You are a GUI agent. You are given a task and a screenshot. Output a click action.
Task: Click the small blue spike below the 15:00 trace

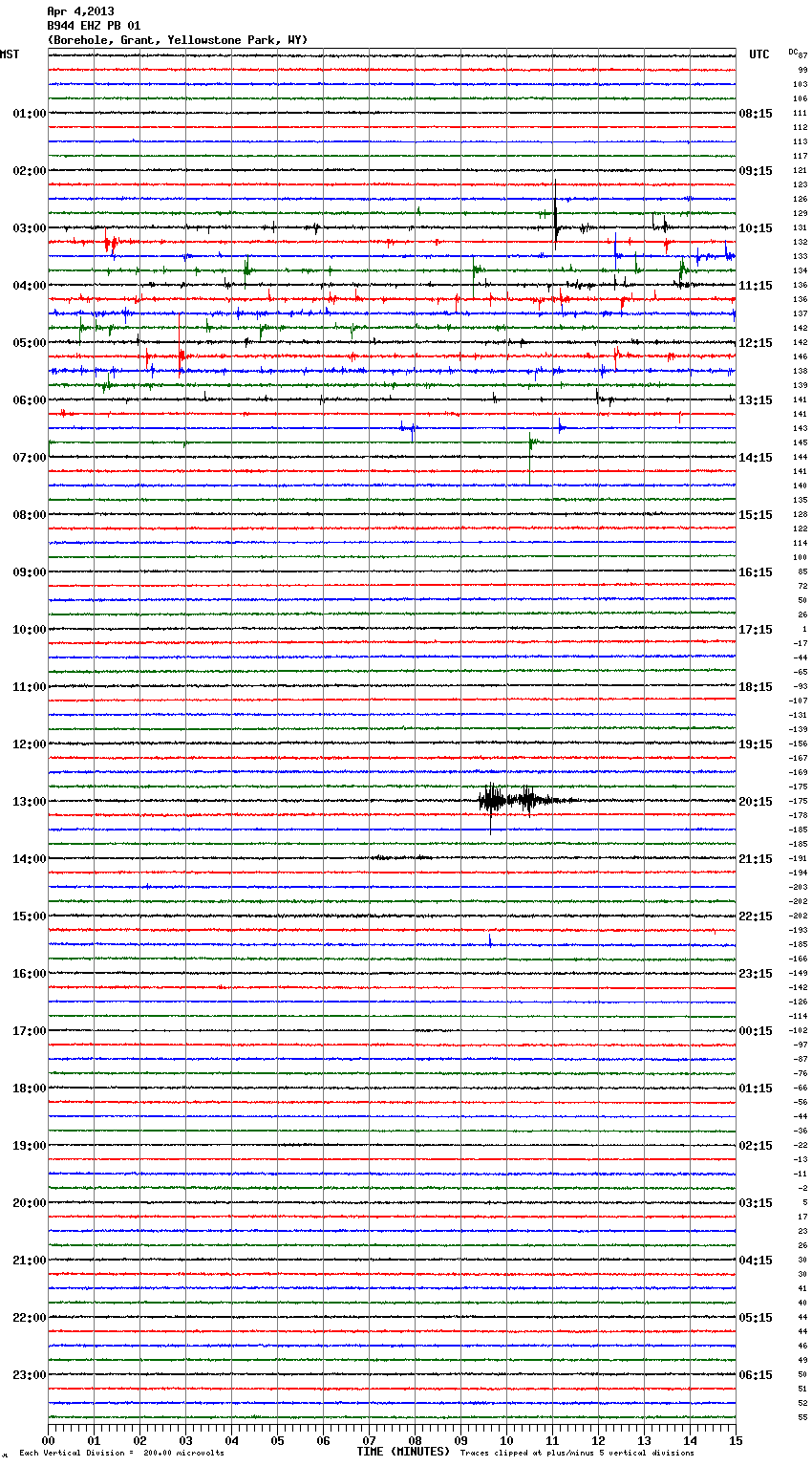point(490,940)
